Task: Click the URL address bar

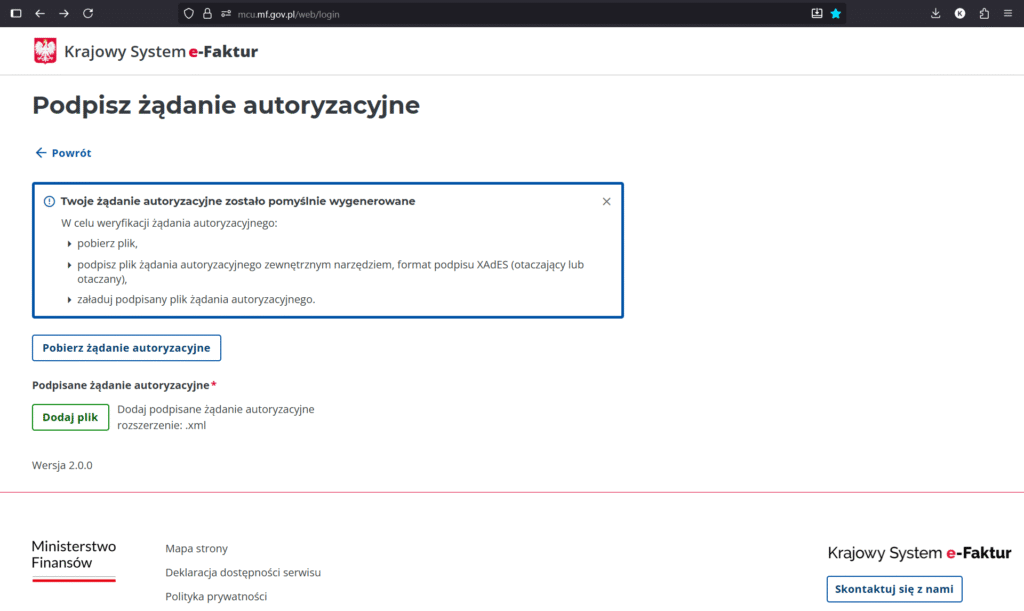Action: tap(500, 14)
